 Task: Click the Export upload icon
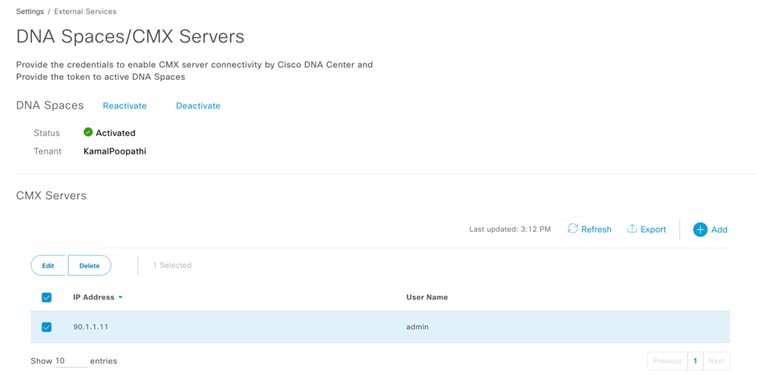tap(632, 229)
